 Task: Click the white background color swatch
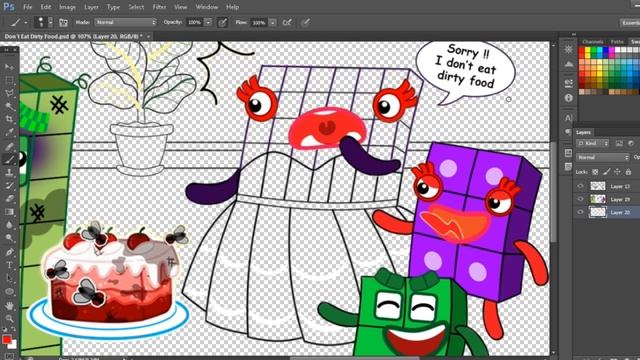pos(14,345)
